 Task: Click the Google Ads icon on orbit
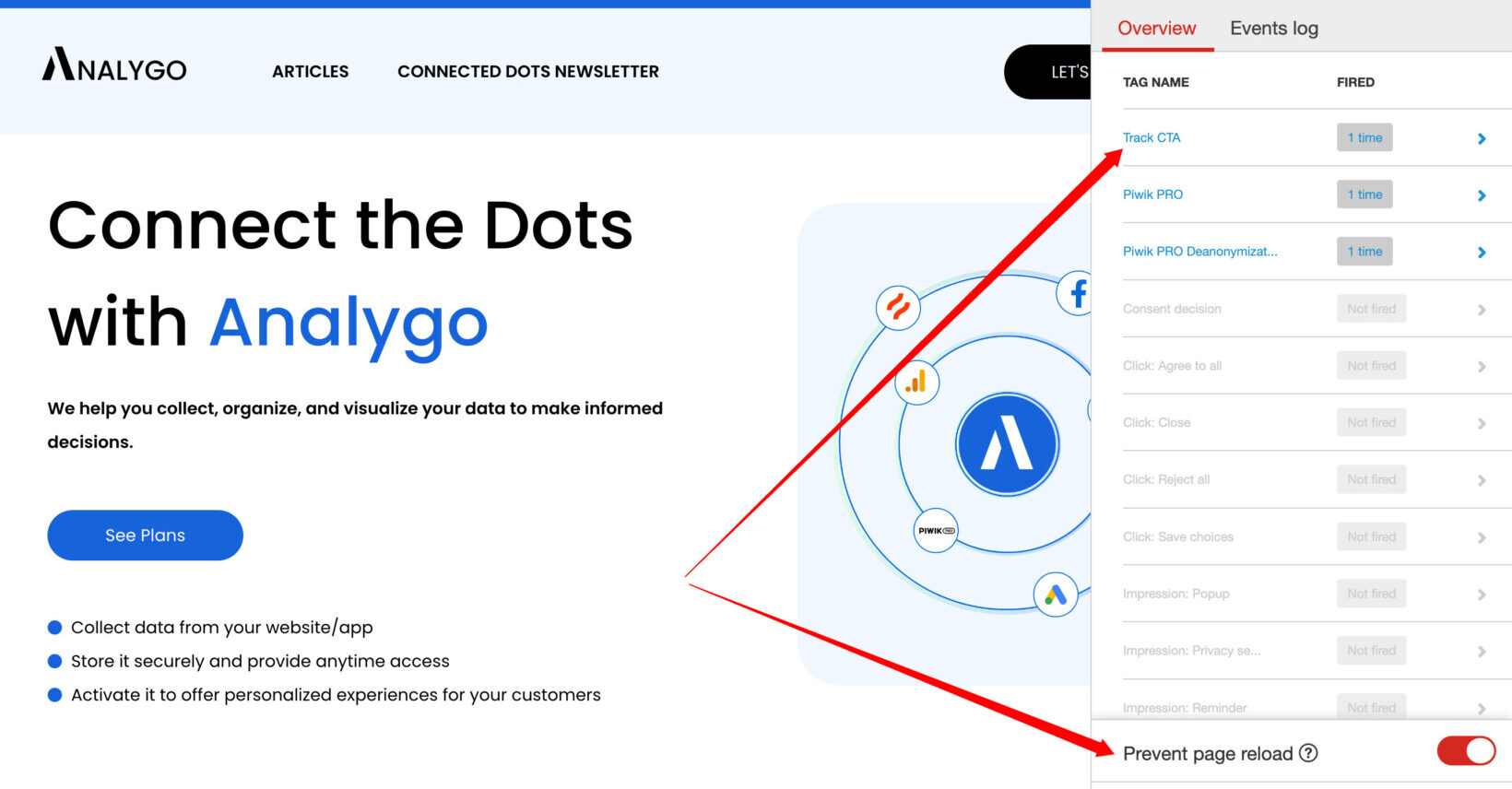coord(1056,595)
